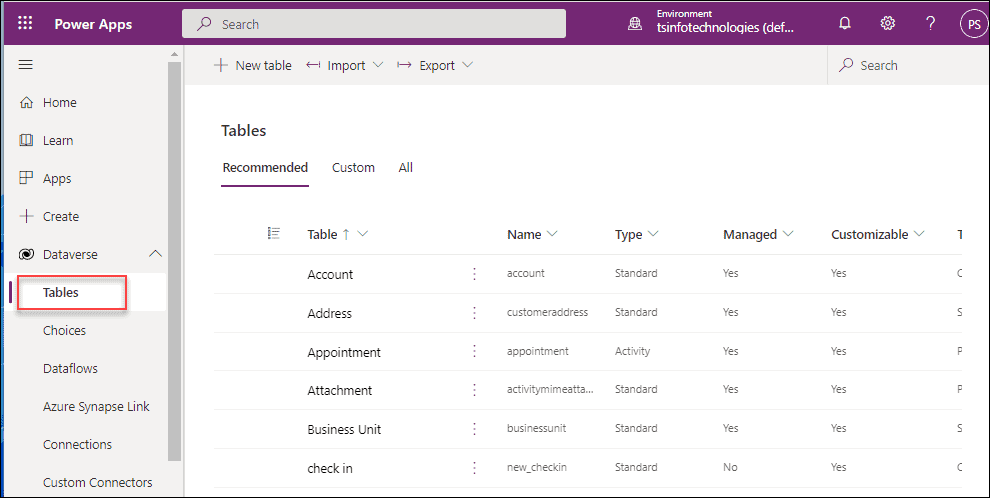Collapse the Dataverse section chevron
Viewport: 990px width, 498px height.
(x=155, y=254)
